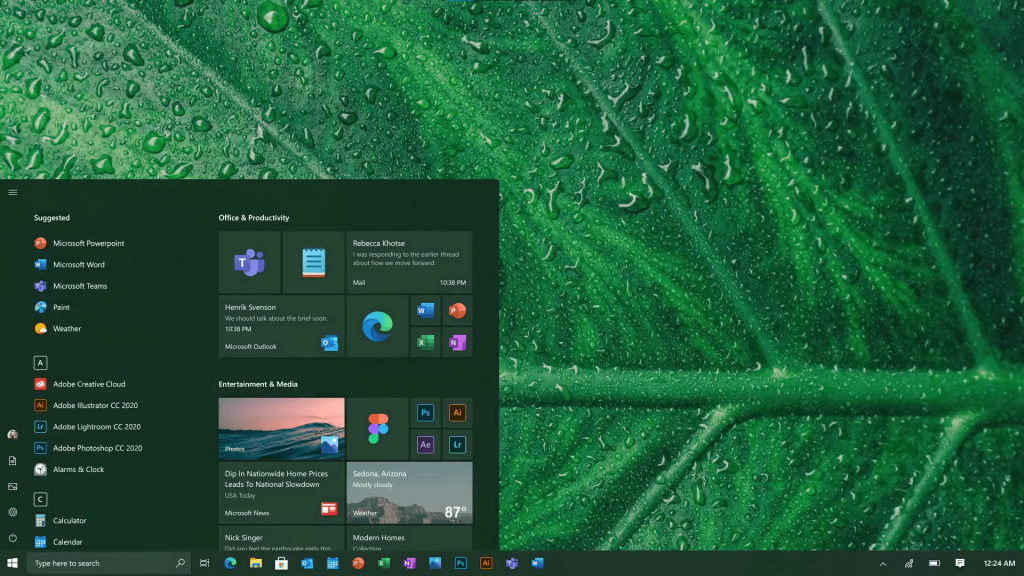The image size is (1024, 576).
Task: Click the letter A app list header
Action: point(41,363)
